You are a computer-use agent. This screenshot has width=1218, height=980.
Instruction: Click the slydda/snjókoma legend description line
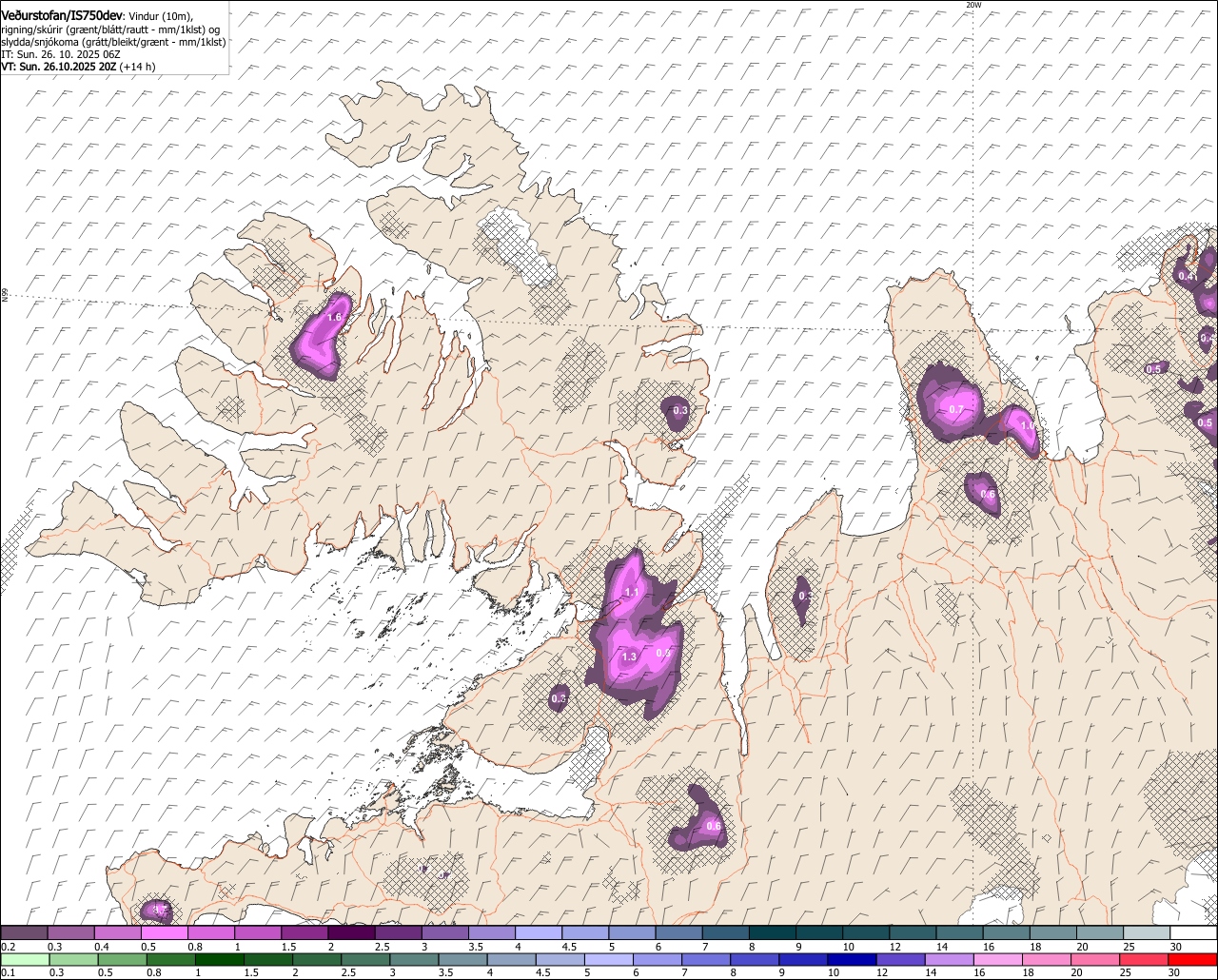point(113,42)
